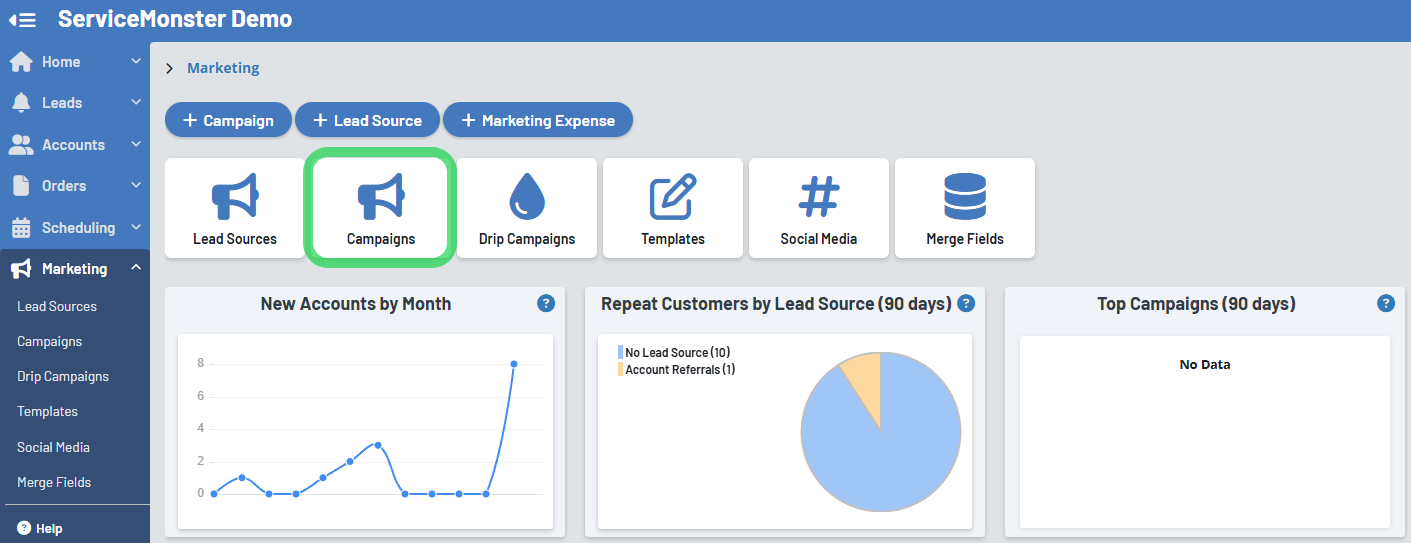The image size is (1411, 543).
Task: Click help icon on New Accounts chart
Action: click(546, 303)
